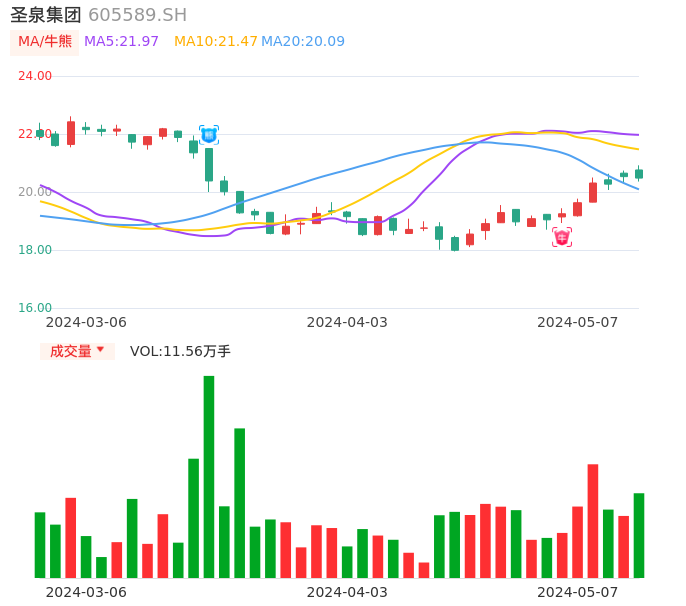
Task: Click the last green candlestick on the right
Action: pos(639,174)
